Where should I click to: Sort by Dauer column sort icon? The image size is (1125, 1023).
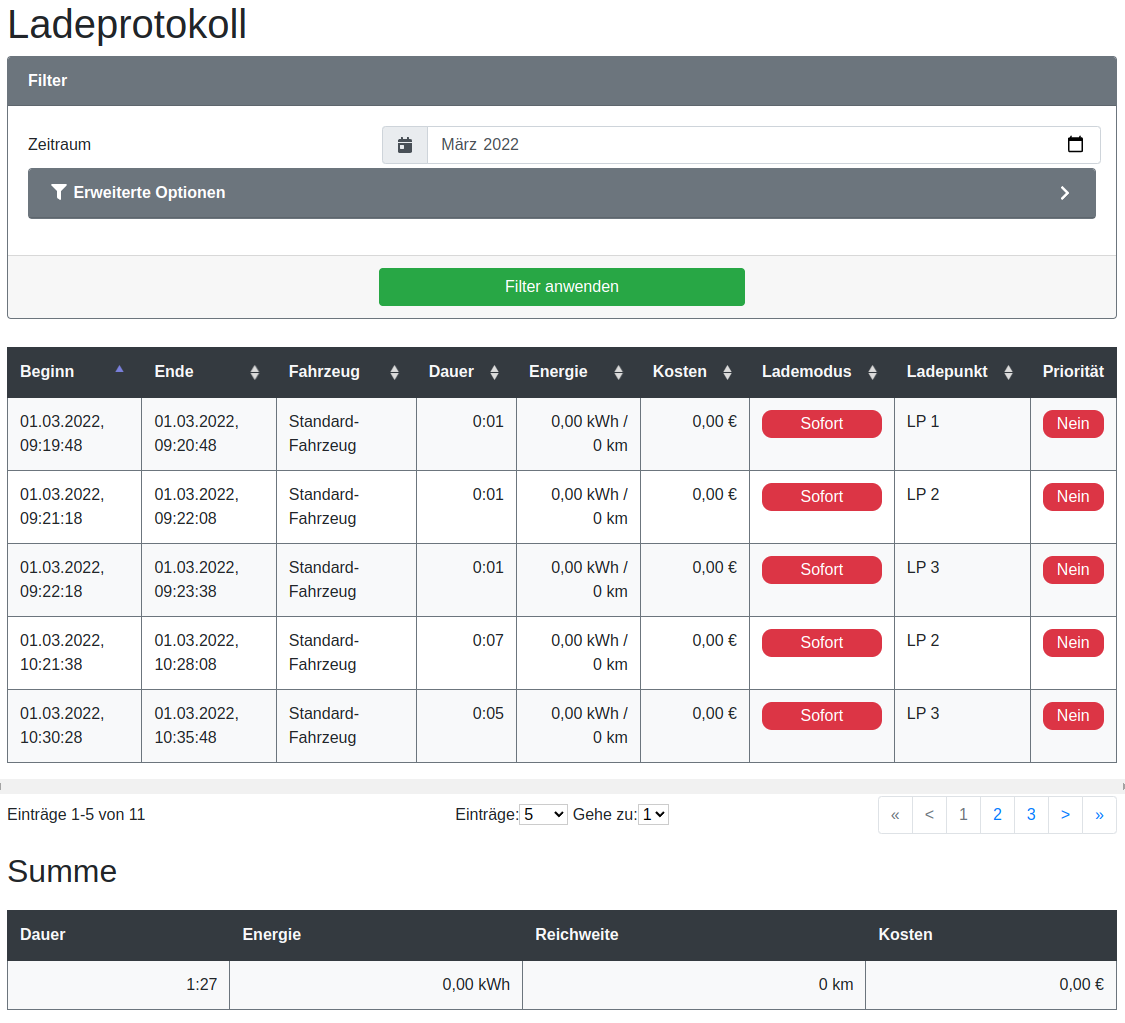coord(494,372)
